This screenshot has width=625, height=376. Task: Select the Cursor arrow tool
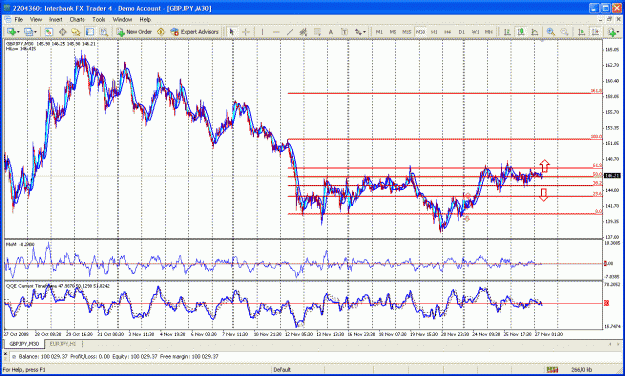(x=232, y=31)
